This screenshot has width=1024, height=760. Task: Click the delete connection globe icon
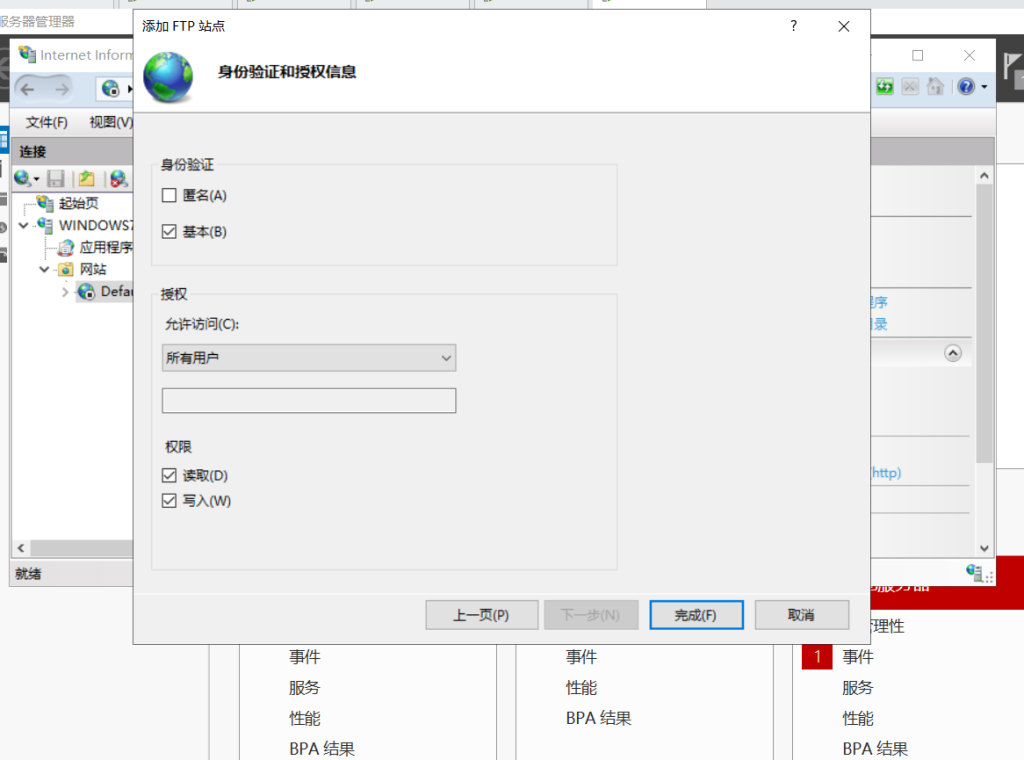point(119,179)
